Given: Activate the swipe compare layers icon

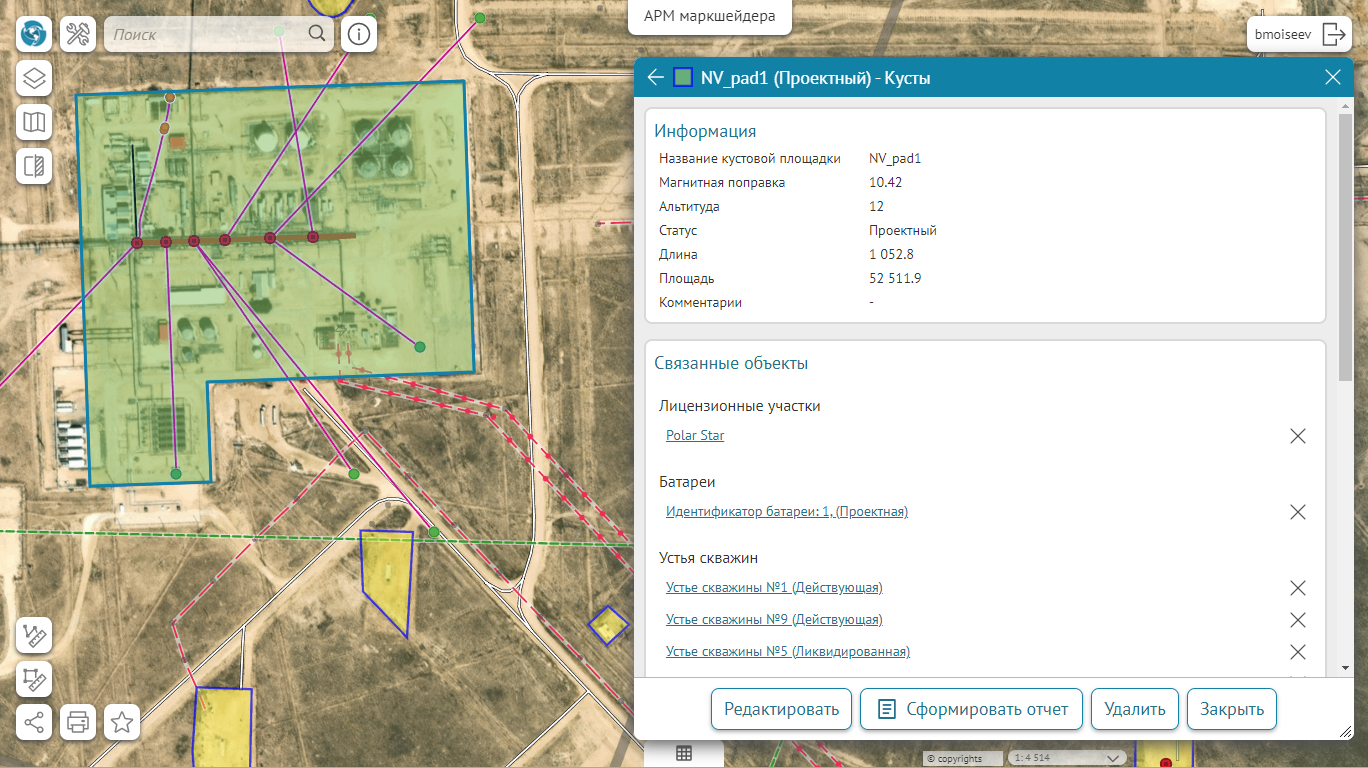Looking at the screenshot, I should click(x=35, y=166).
